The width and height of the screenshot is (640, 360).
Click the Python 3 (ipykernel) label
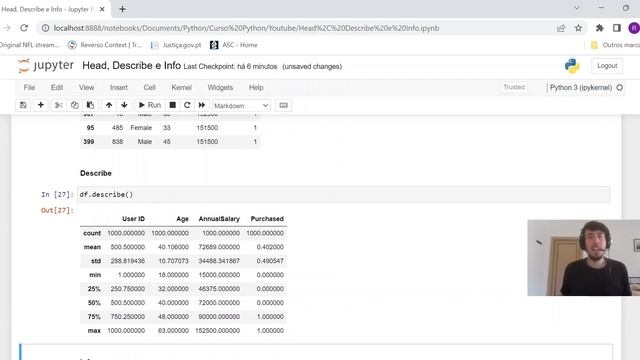(x=580, y=87)
